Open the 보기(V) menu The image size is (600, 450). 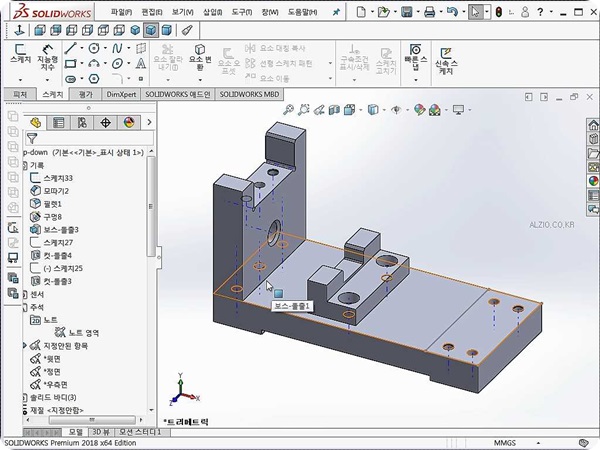pyautogui.click(x=183, y=12)
